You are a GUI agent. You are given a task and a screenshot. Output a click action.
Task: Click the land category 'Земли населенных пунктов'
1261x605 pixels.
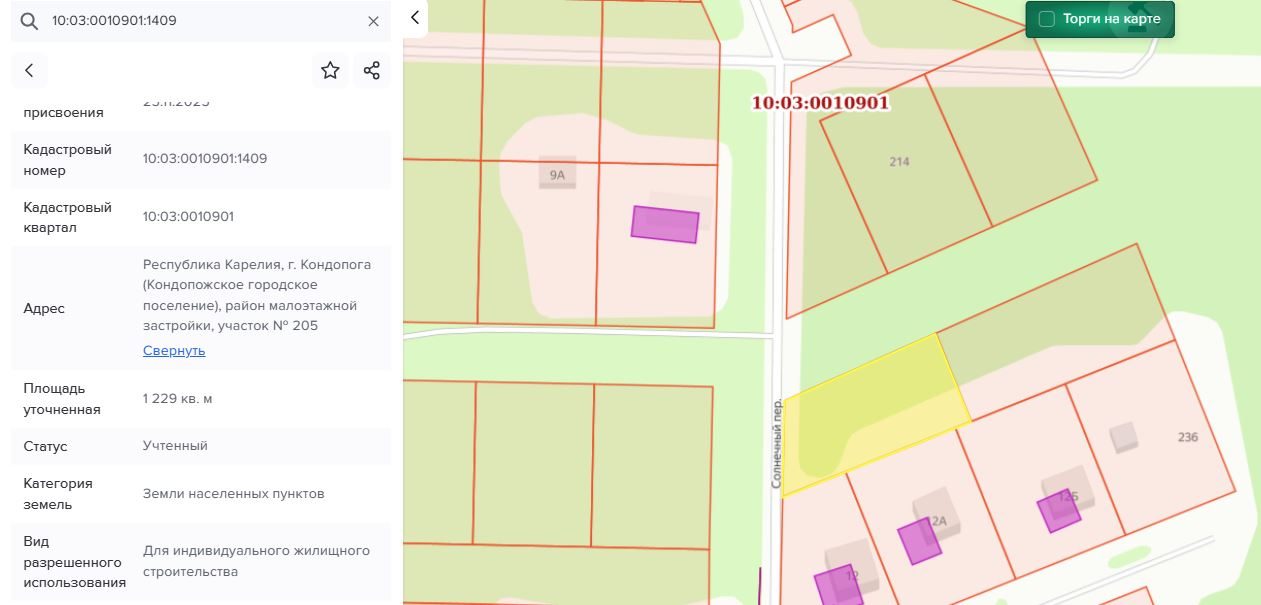pyautogui.click(x=234, y=494)
